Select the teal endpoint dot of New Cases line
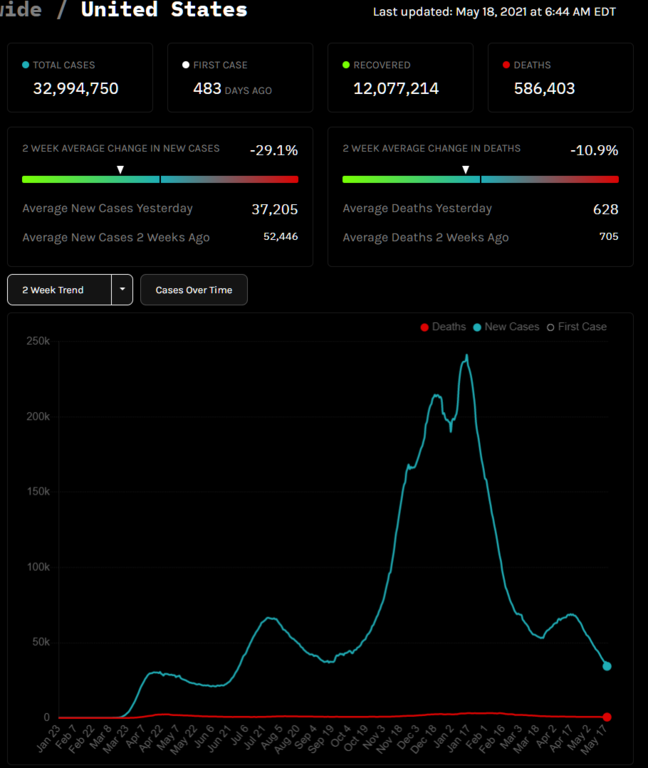Viewport: 648px width, 768px height. click(x=607, y=666)
